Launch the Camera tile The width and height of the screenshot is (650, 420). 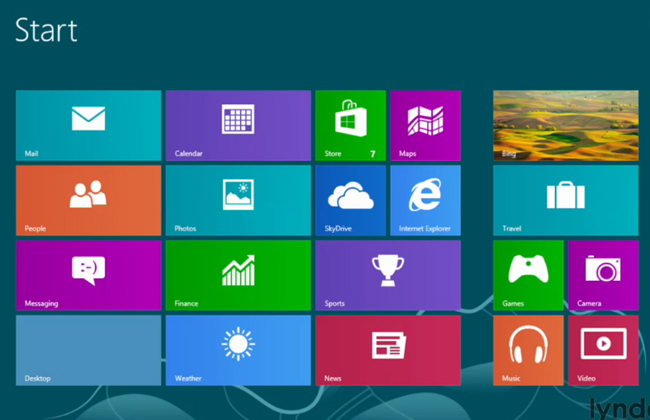pos(603,275)
